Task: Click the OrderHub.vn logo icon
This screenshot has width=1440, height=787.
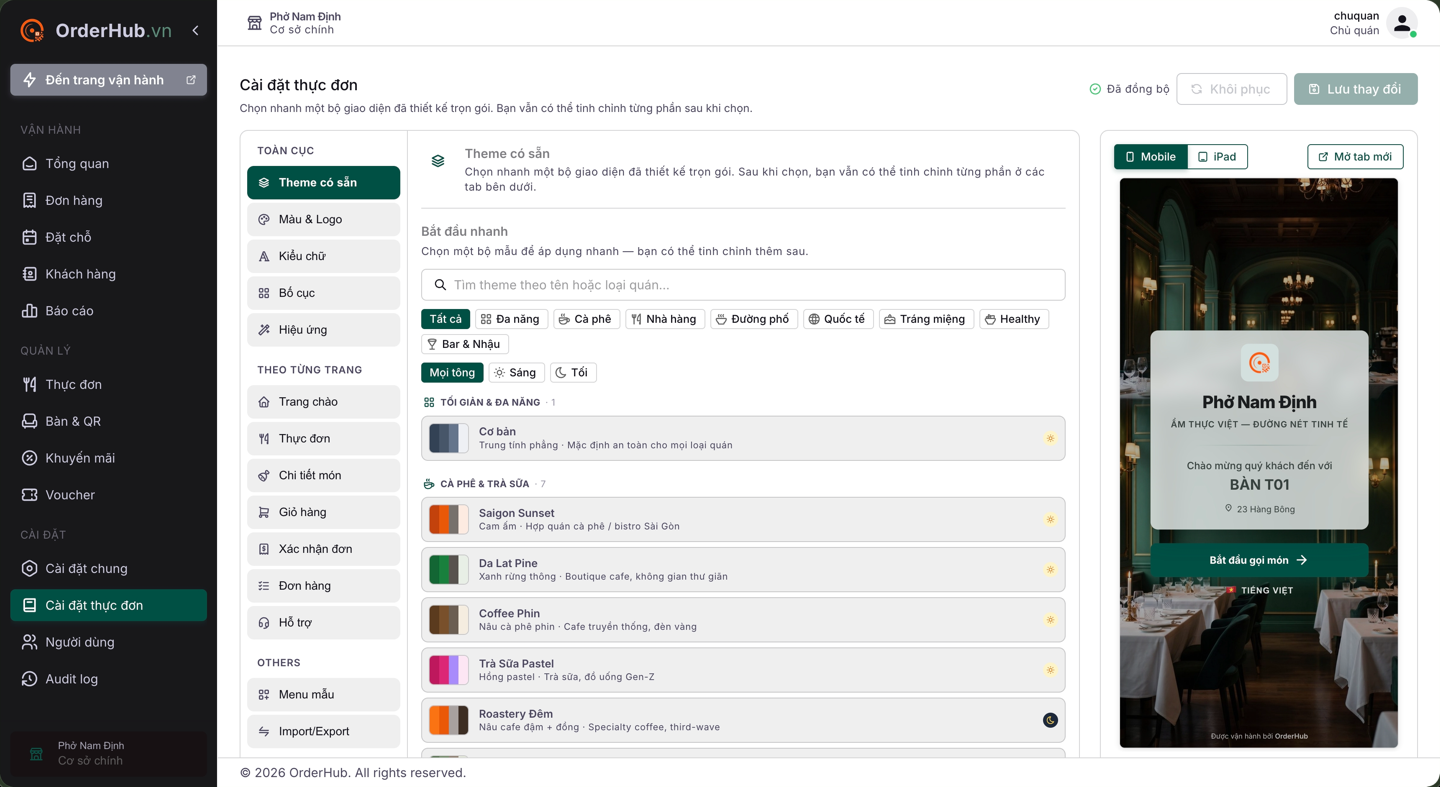Action: point(32,31)
